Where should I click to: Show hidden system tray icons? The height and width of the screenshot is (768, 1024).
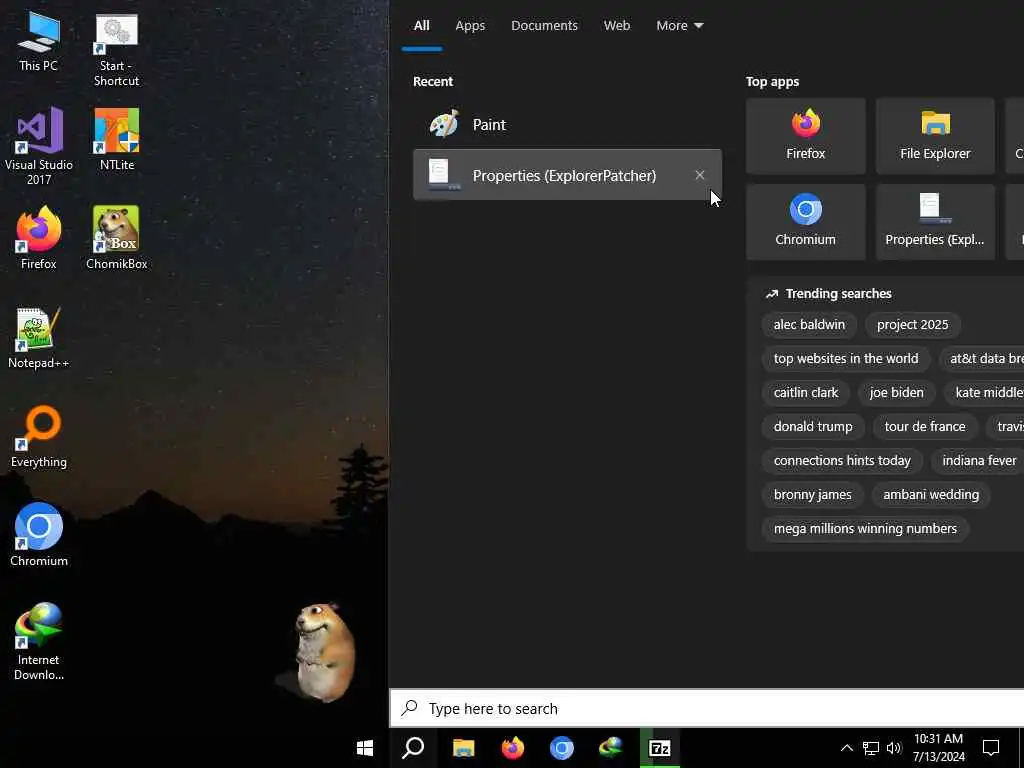point(846,748)
